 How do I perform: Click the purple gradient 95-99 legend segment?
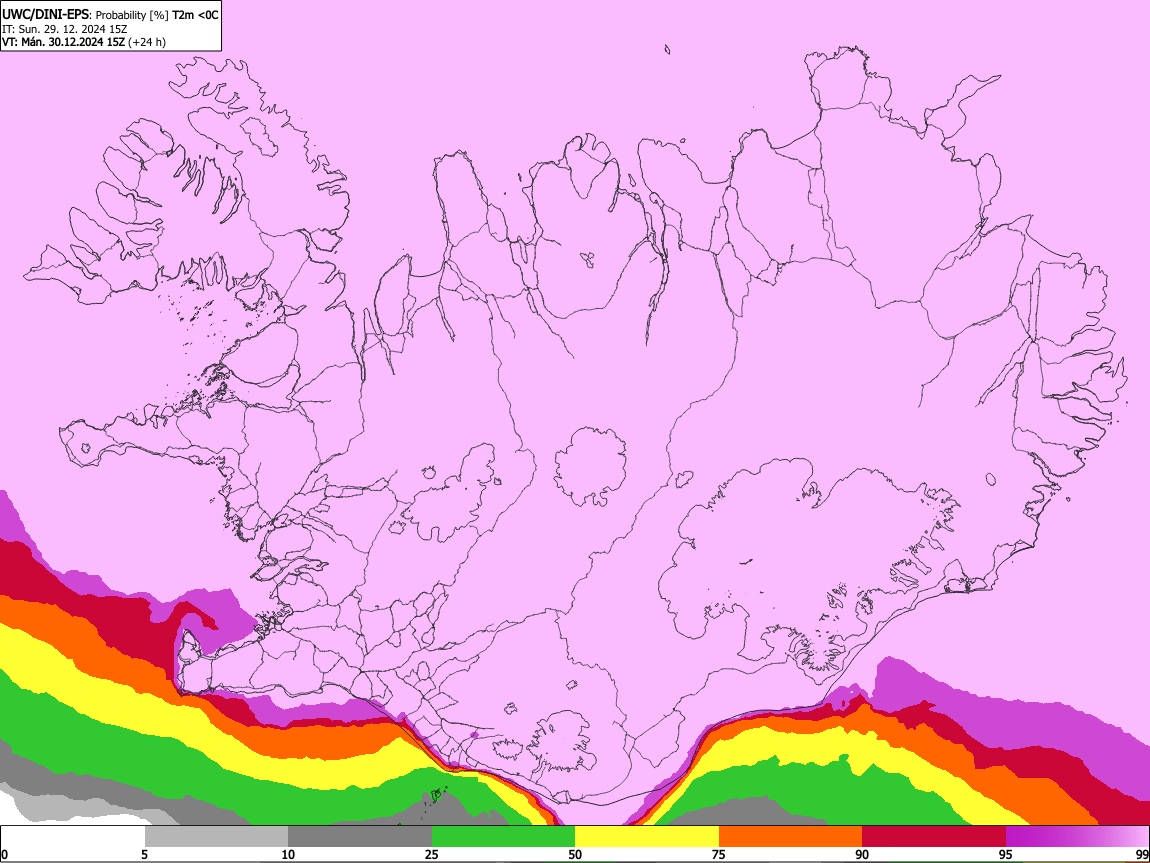point(1077,836)
